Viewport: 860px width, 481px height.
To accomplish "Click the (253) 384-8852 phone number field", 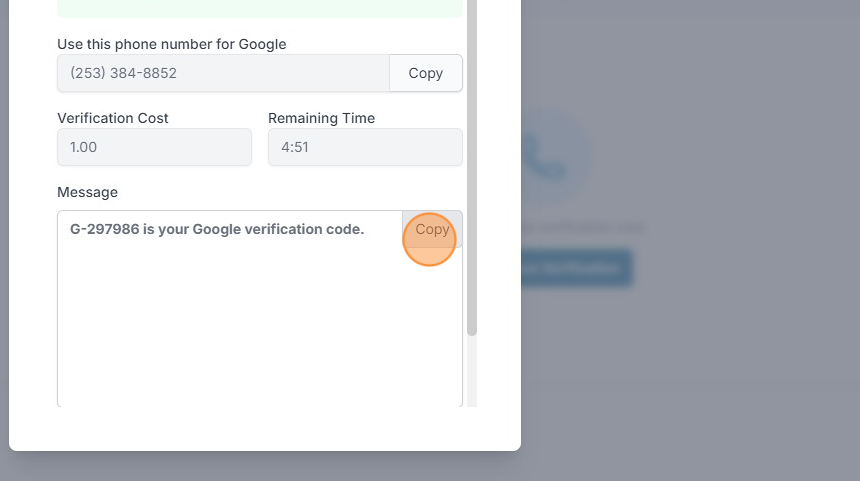I will coord(223,73).
